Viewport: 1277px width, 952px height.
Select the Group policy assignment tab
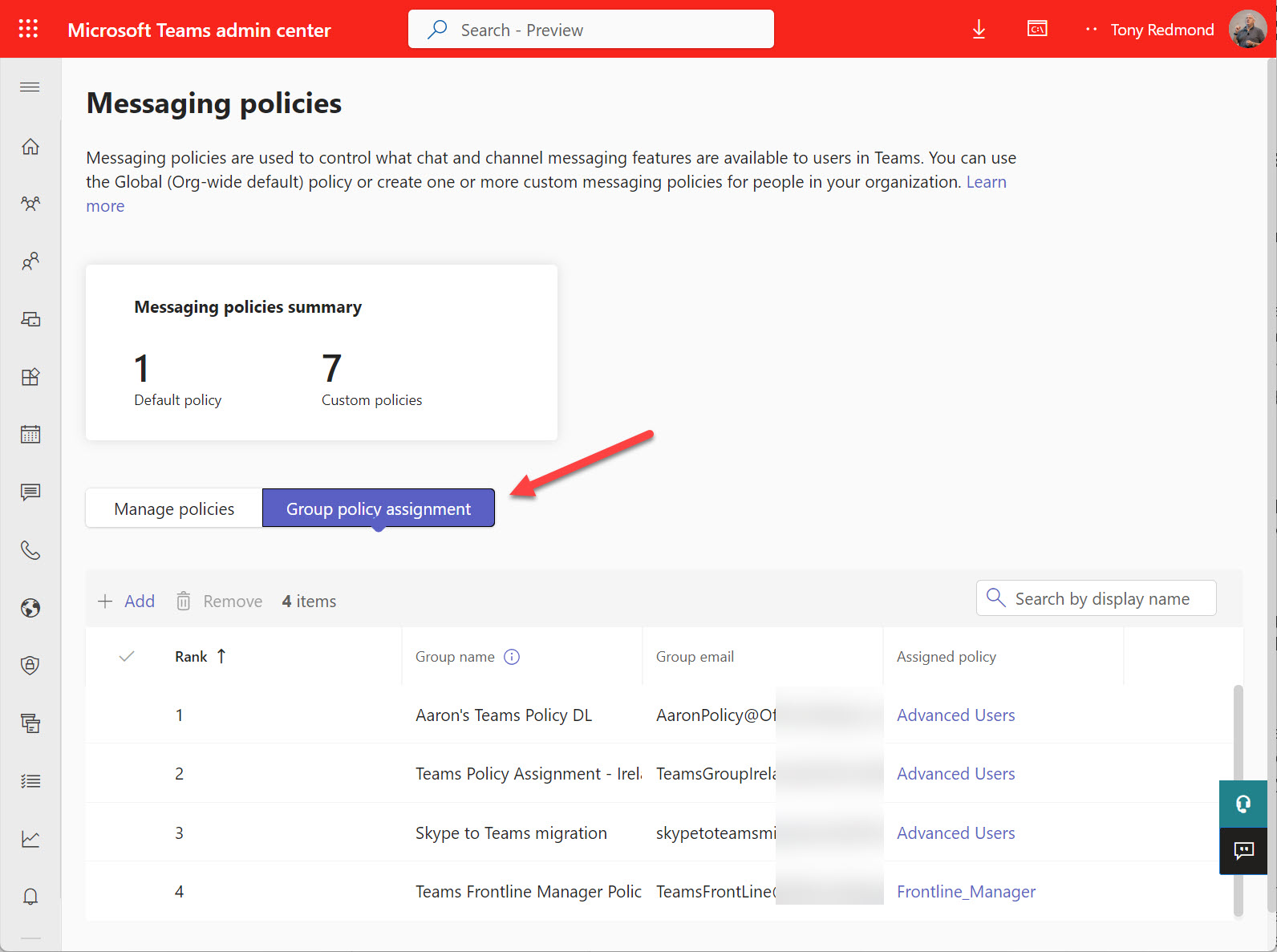coord(379,508)
